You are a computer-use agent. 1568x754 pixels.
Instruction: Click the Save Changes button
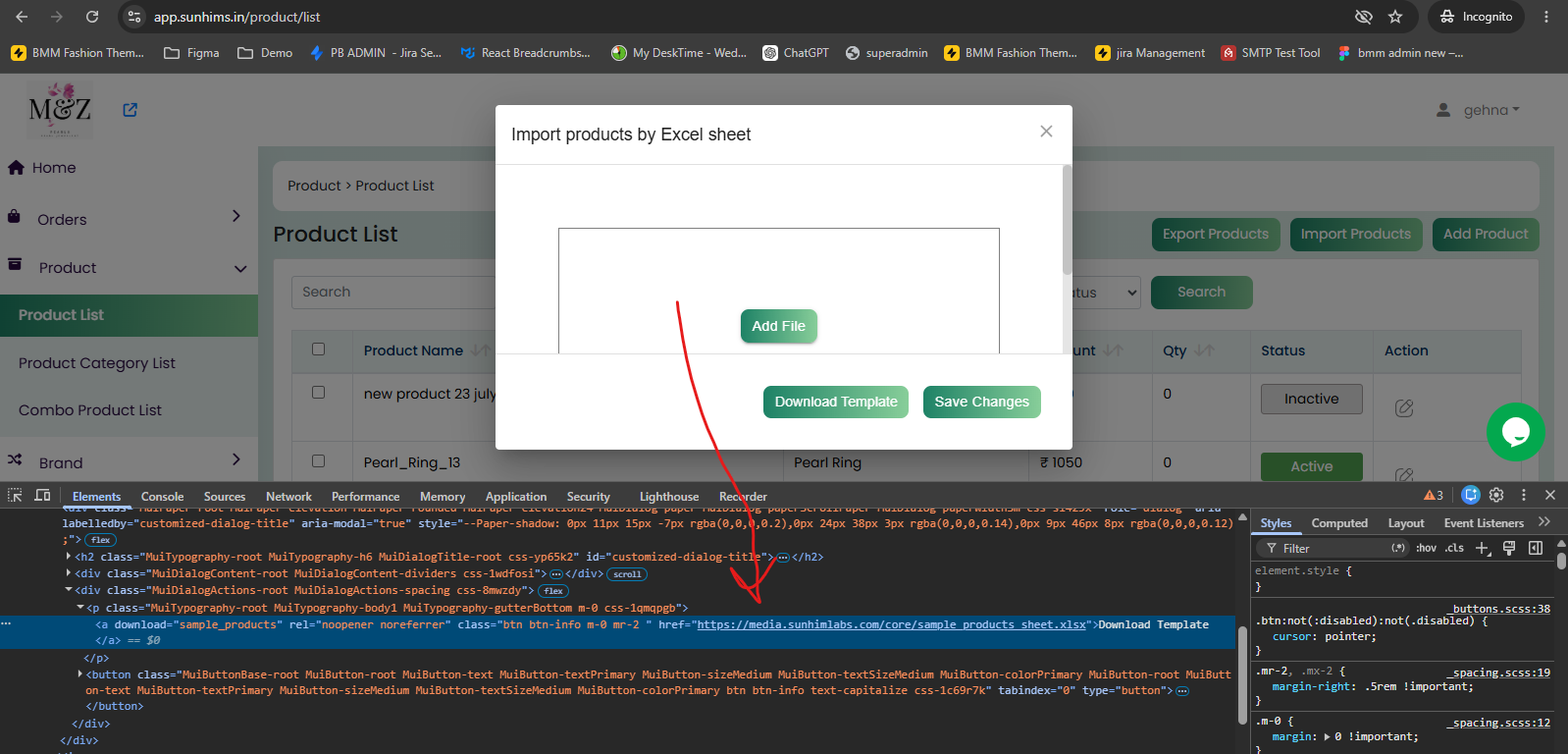coord(981,402)
